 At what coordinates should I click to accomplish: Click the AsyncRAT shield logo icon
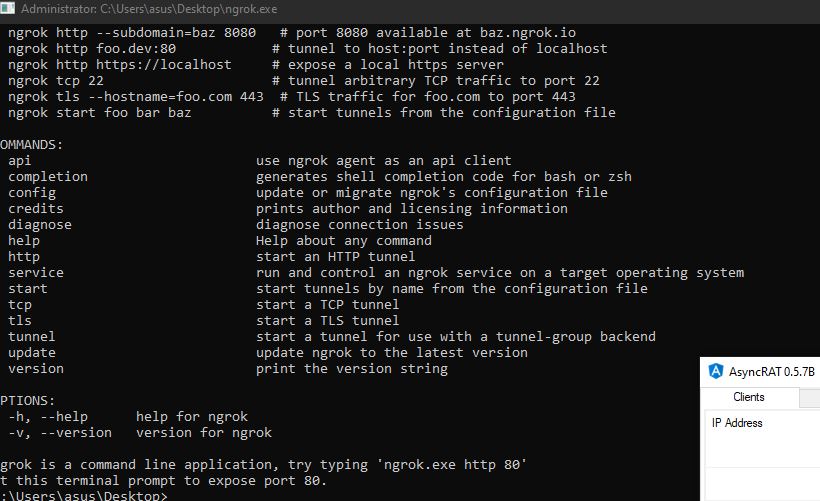click(715, 371)
